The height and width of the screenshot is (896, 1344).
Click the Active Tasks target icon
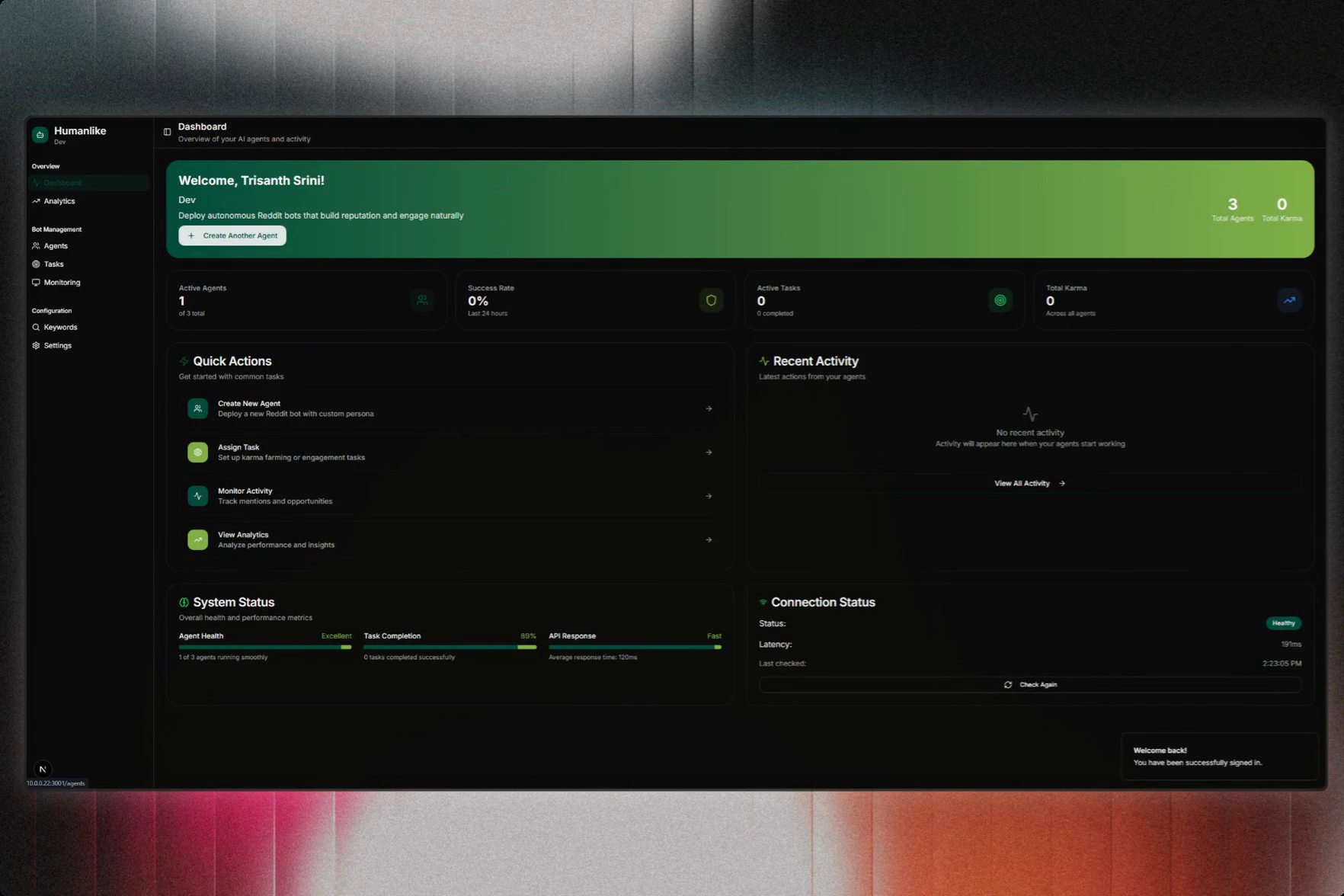pos(1000,300)
